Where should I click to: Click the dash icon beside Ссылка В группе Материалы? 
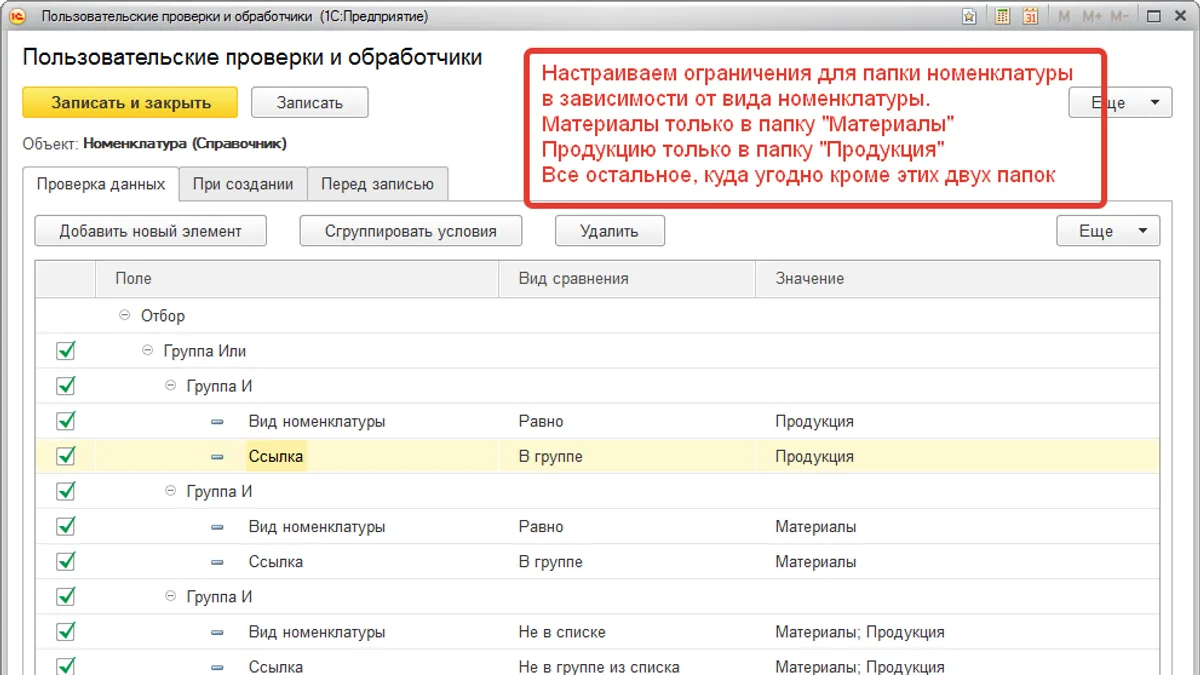tap(218, 562)
